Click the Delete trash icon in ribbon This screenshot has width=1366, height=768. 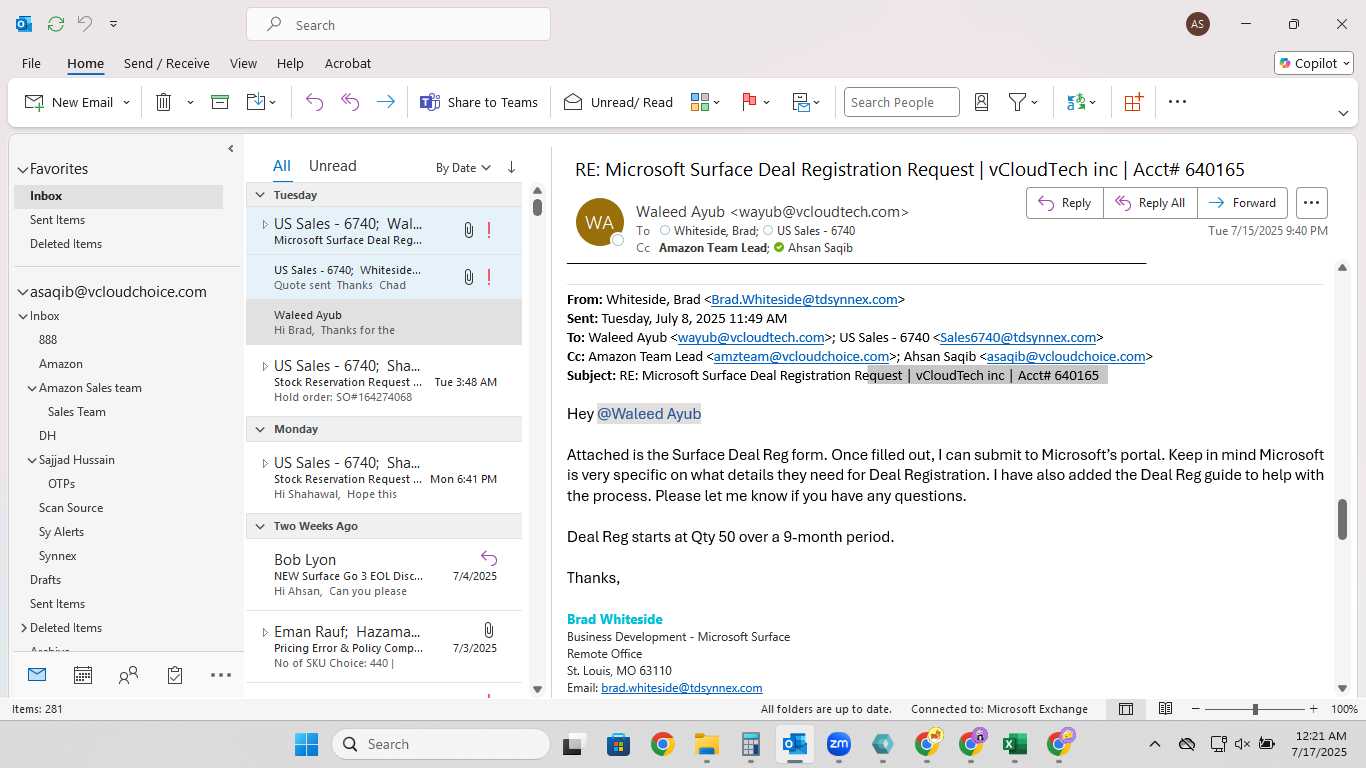pyautogui.click(x=164, y=102)
